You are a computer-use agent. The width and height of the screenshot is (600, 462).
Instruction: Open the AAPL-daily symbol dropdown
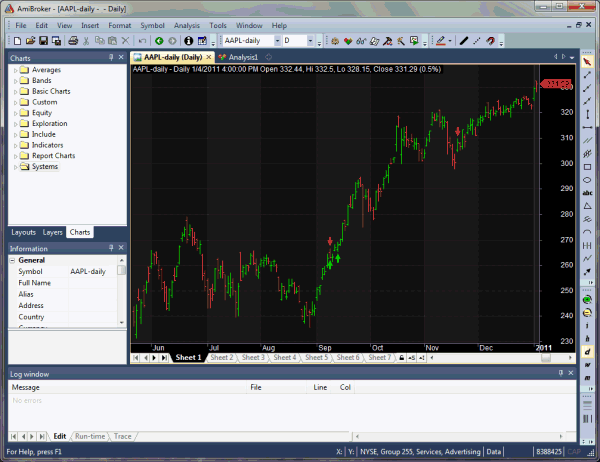click(277, 41)
